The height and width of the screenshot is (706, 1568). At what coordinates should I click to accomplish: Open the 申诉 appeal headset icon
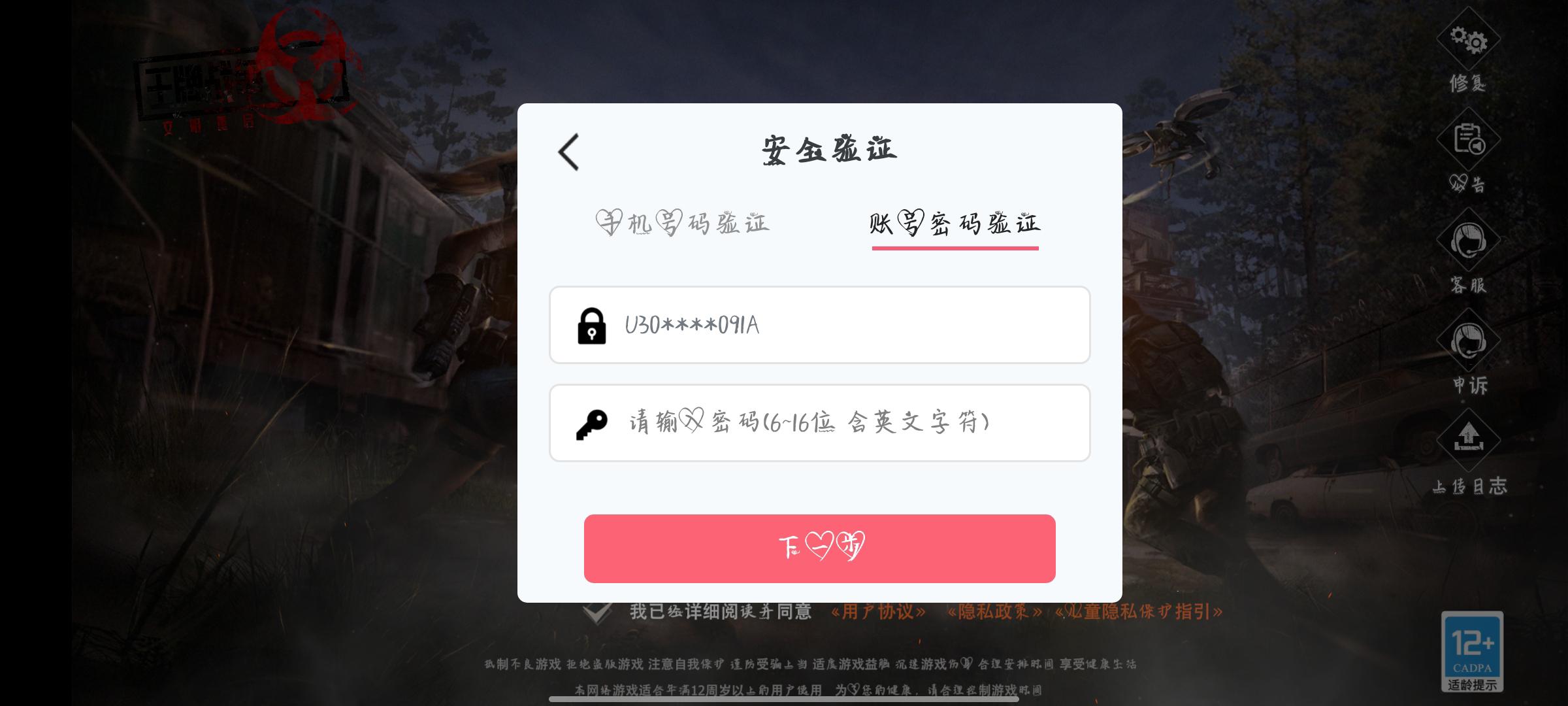(x=1468, y=341)
